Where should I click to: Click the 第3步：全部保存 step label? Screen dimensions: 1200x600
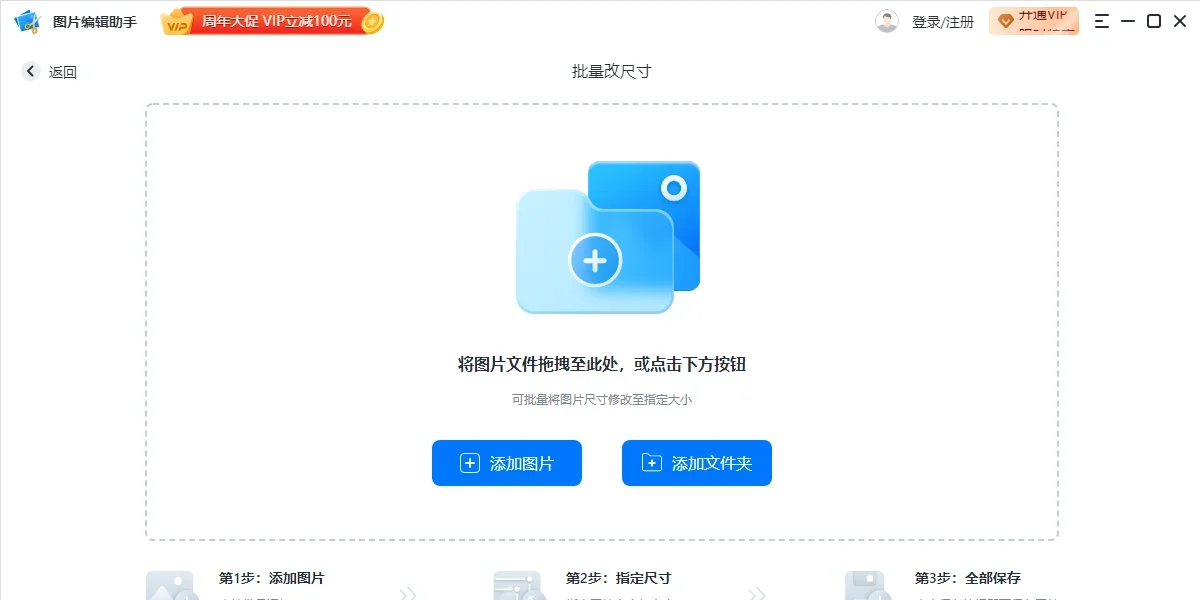(968, 578)
